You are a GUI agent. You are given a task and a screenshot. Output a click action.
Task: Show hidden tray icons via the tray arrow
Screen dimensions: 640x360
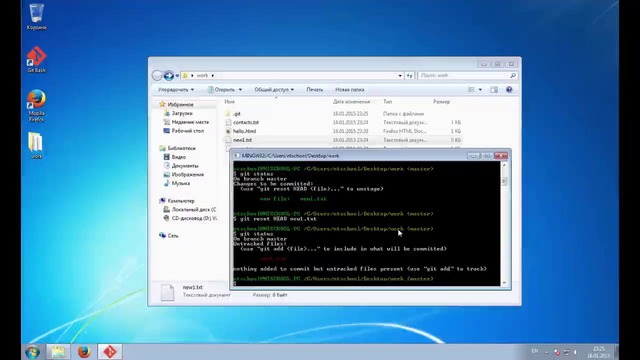coord(546,352)
